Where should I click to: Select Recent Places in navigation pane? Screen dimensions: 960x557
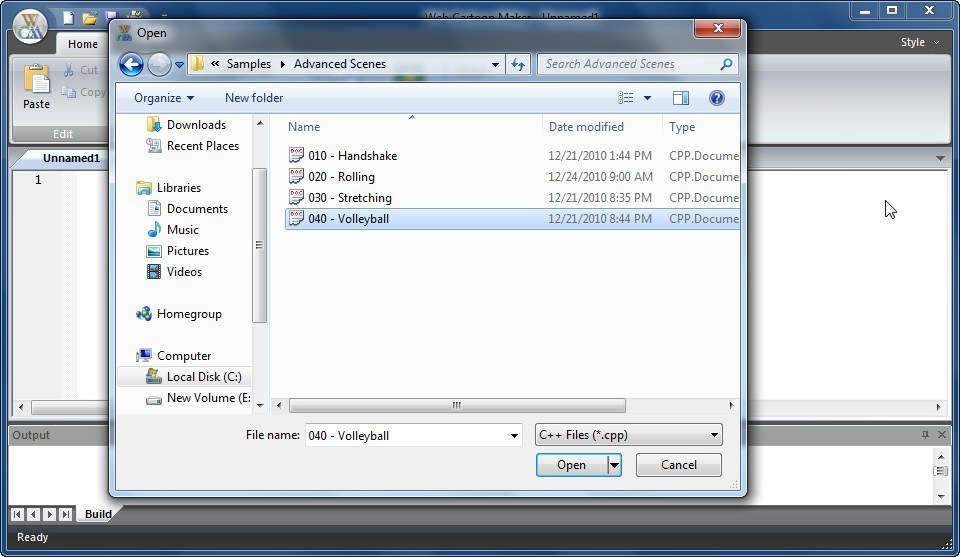[x=203, y=146]
